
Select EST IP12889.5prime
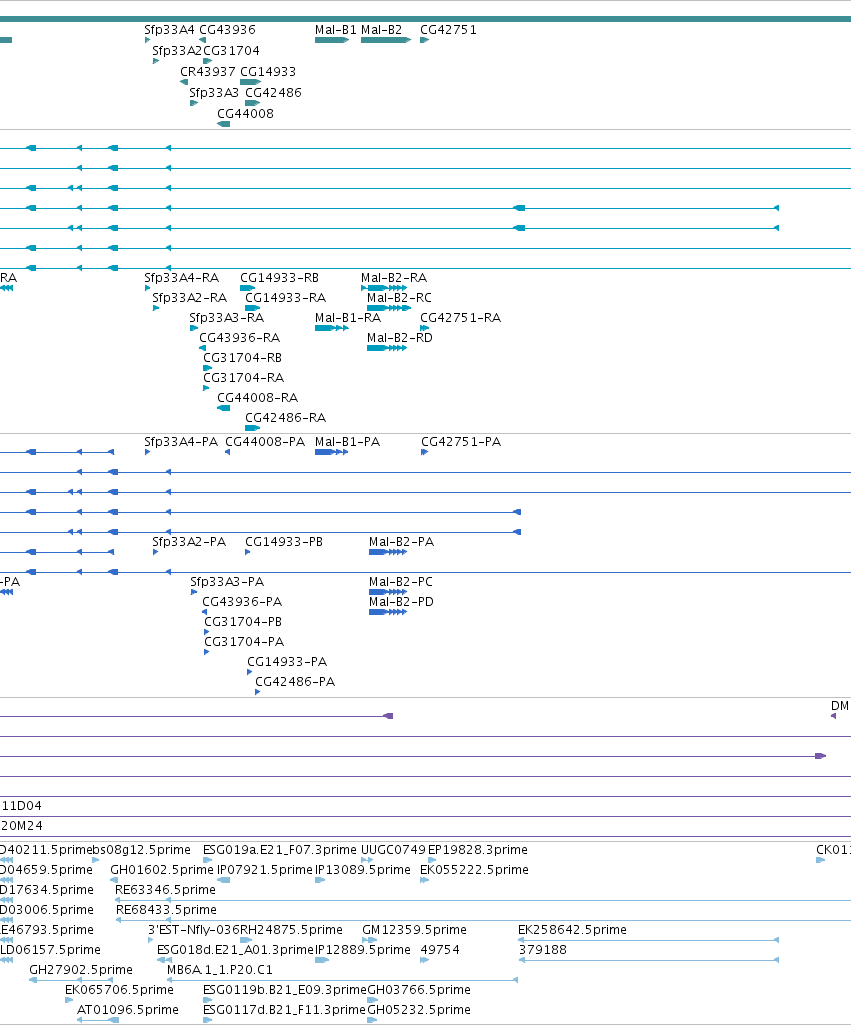(x=363, y=950)
